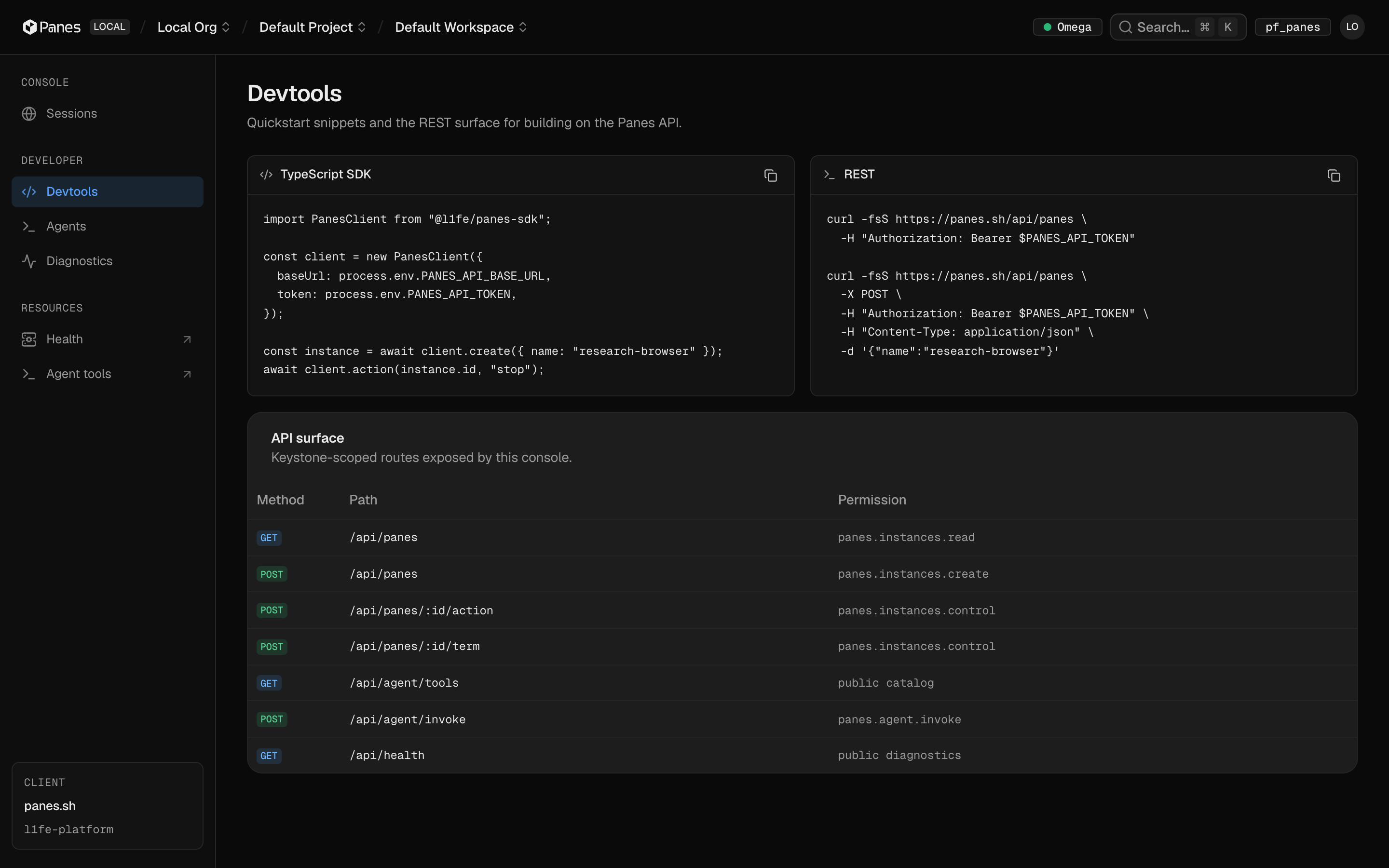Click the POST badge for panes.instances.create row
This screenshot has width=1389, height=868.
[x=272, y=574]
